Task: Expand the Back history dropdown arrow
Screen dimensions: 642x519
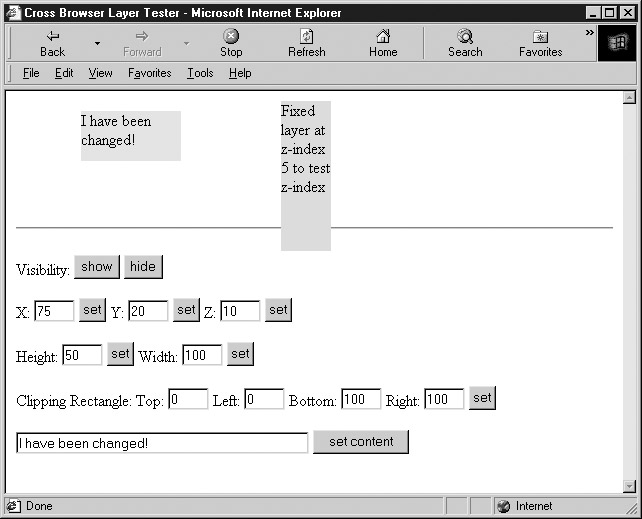Action: click(x=97, y=43)
